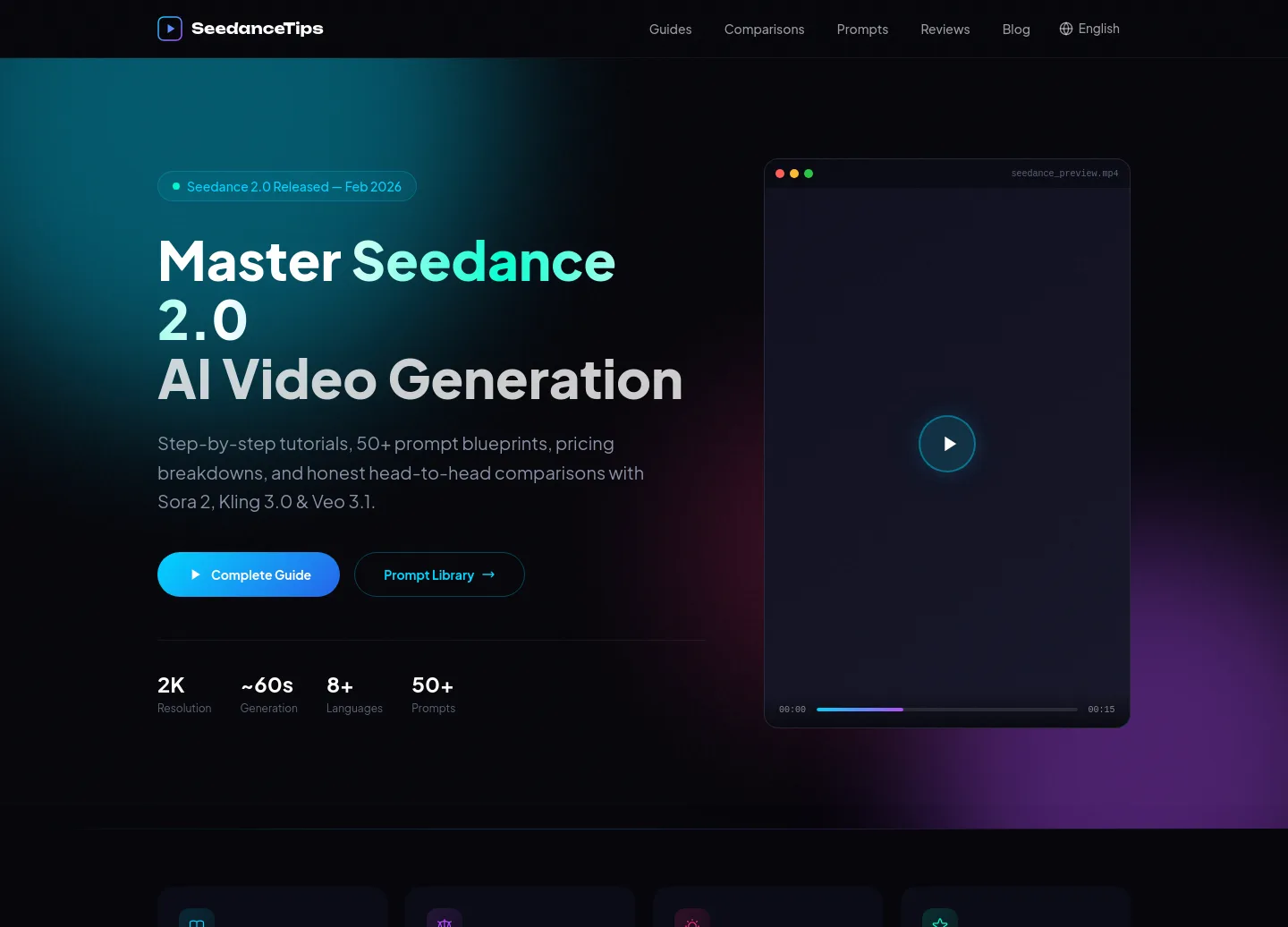Viewport: 1288px width, 927px height.
Task: Click the play triangle in Complete Guide
Action: pyautogui.click(x=195, y=574)
